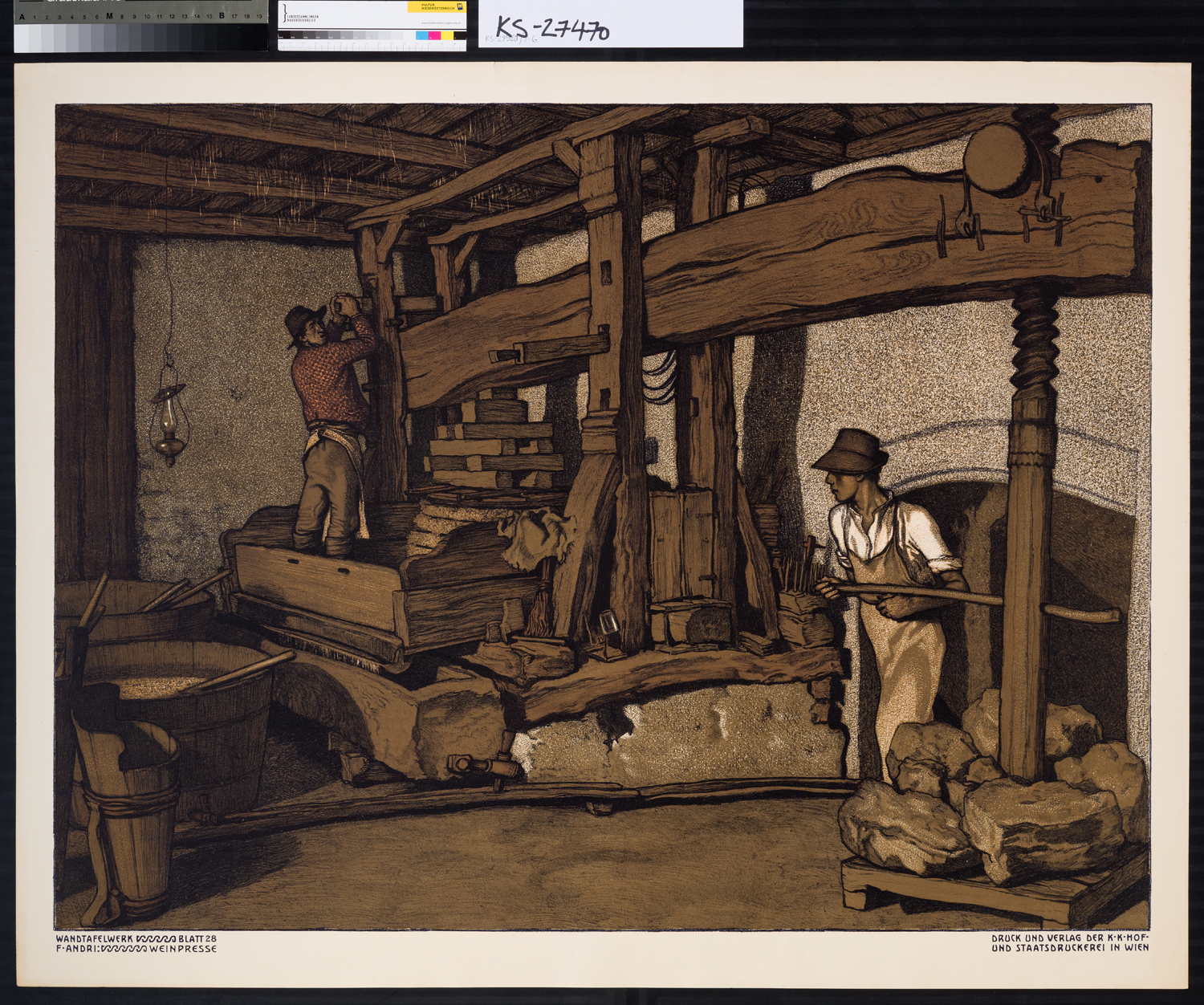Click the 'Wandtafelwerk Blatt 28' caption
The width and height of the screenshot is (1204, 1005).
click(136, 938)
